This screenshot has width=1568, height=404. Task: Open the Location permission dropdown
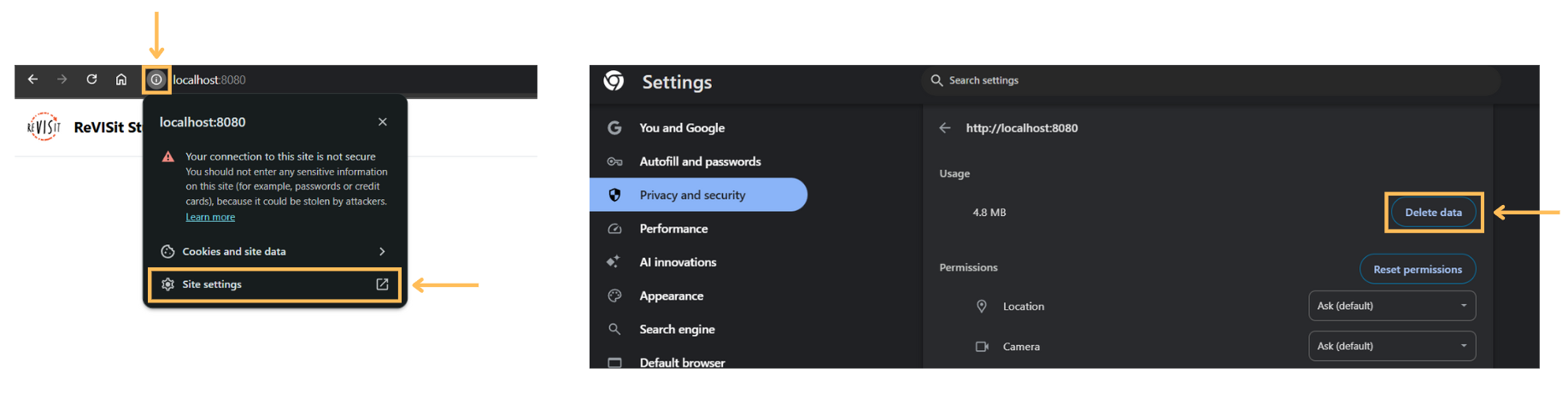(1391, 306)
